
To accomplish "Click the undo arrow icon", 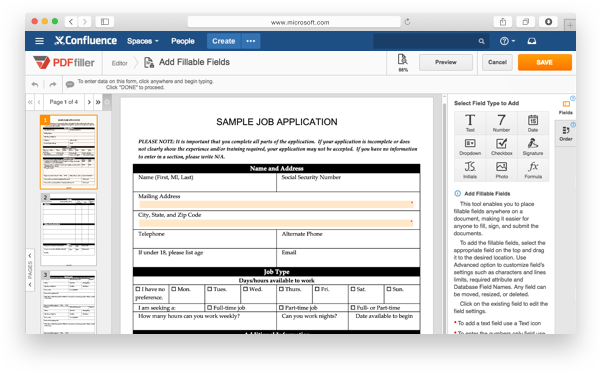I will [x=35, y=84].
